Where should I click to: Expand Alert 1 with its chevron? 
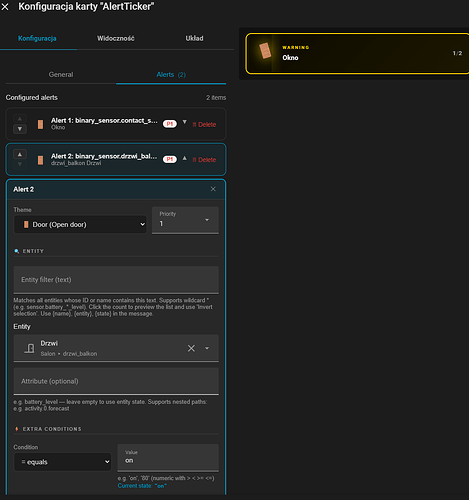185,122
